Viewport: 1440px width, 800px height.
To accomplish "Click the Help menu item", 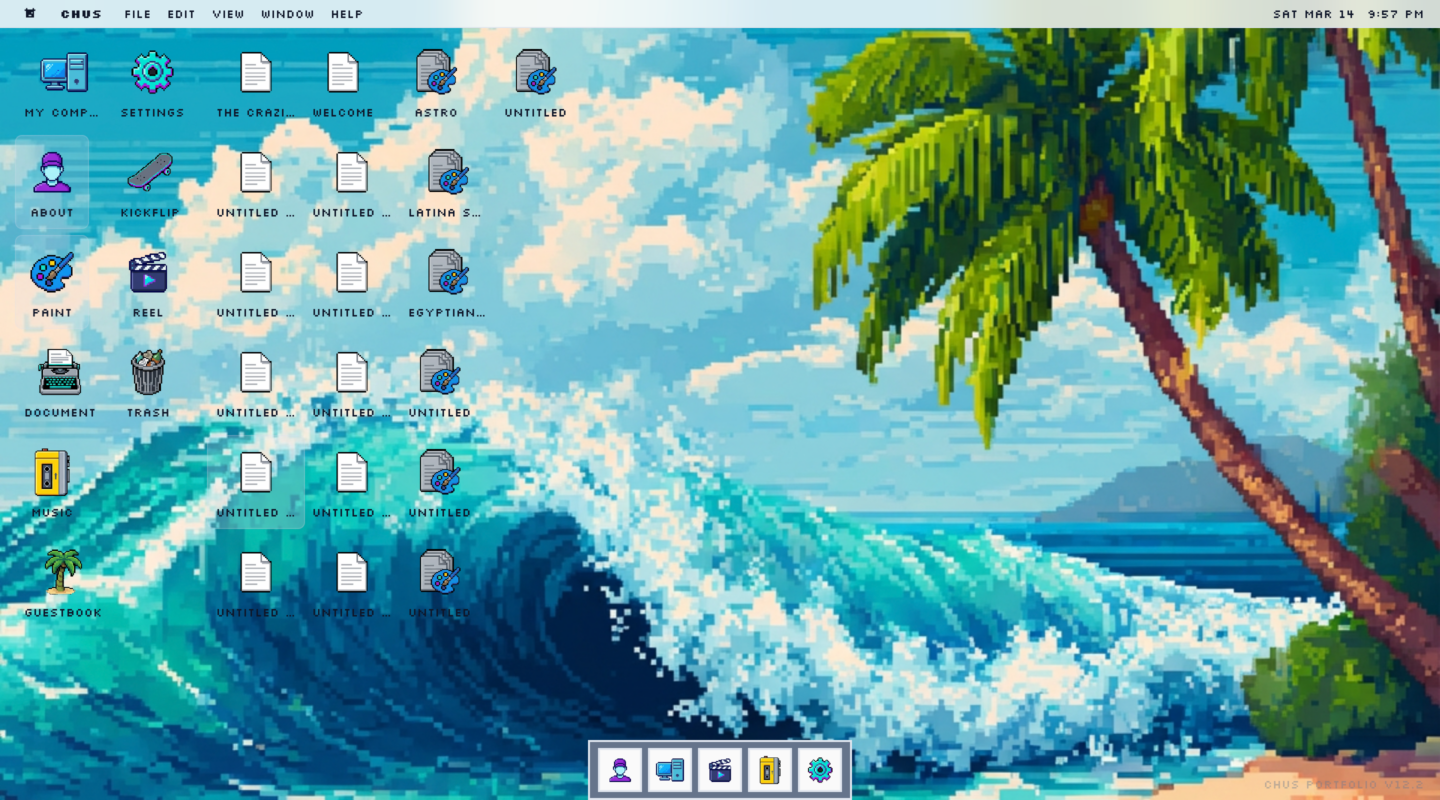I will point(346,14).
